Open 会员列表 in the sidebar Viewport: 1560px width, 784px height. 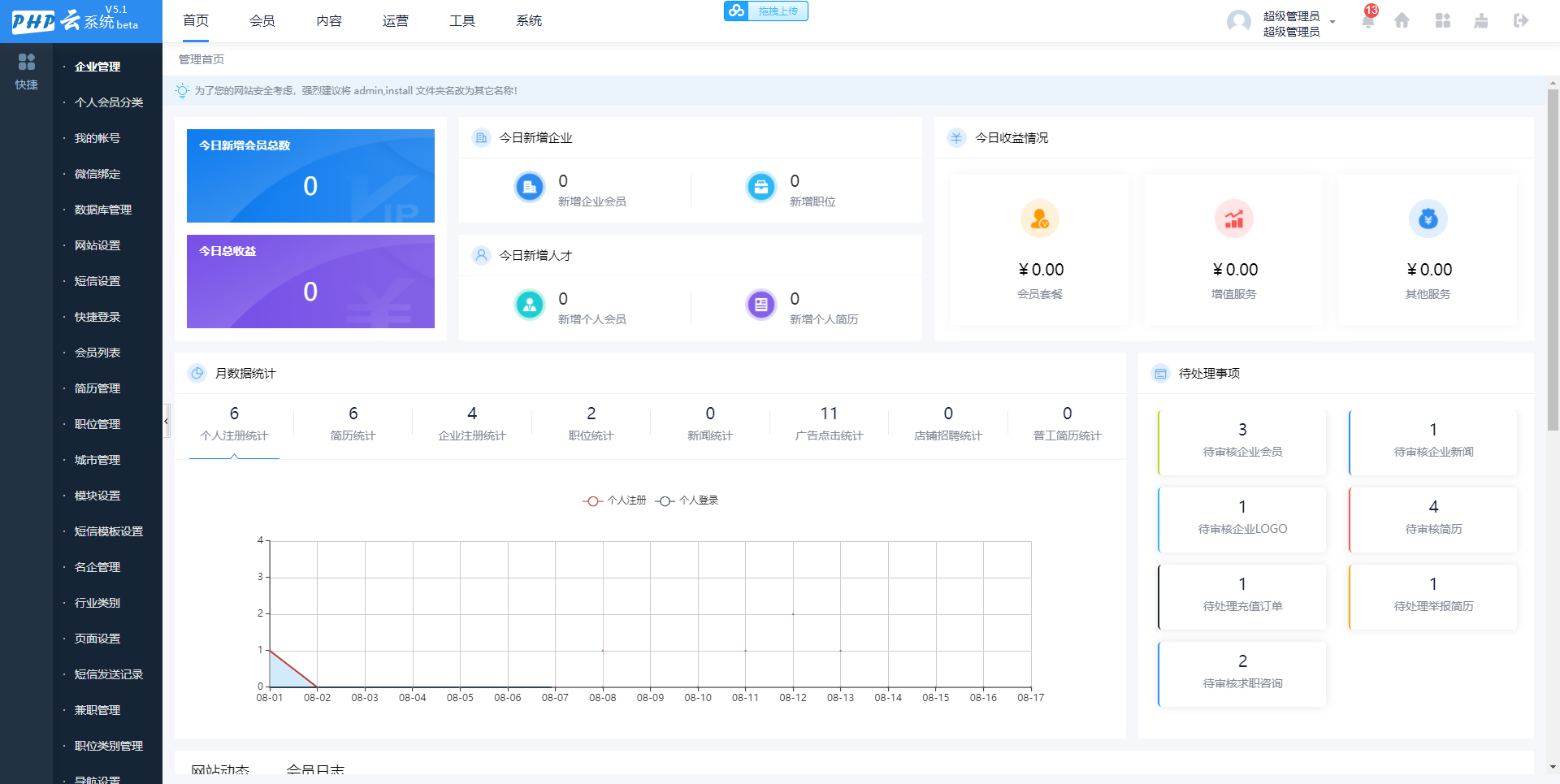(97, 353)
